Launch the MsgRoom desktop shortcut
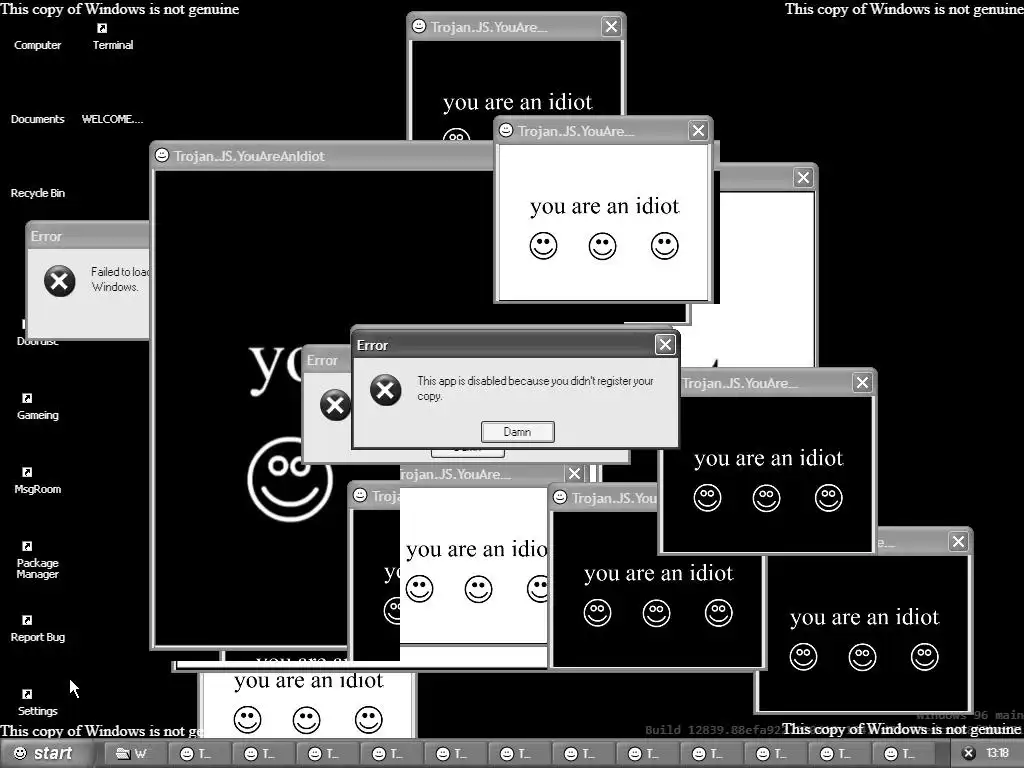 (x=37, y=481)
